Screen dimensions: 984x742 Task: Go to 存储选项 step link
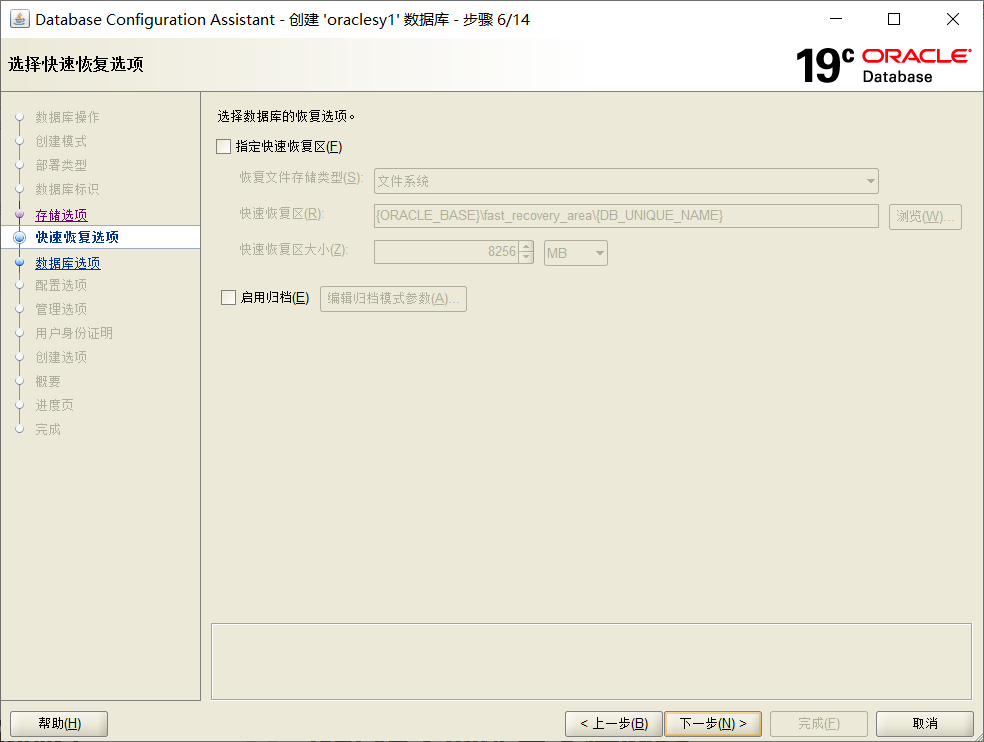coord(61,215)
